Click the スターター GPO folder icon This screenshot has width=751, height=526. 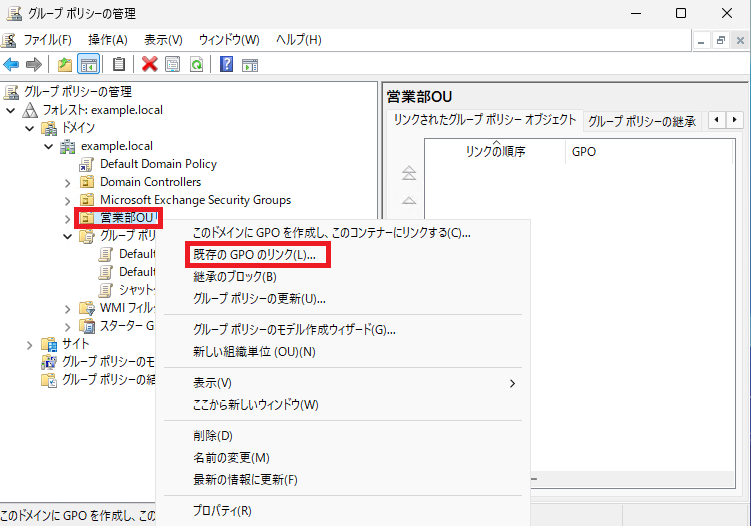coord(87,326)
